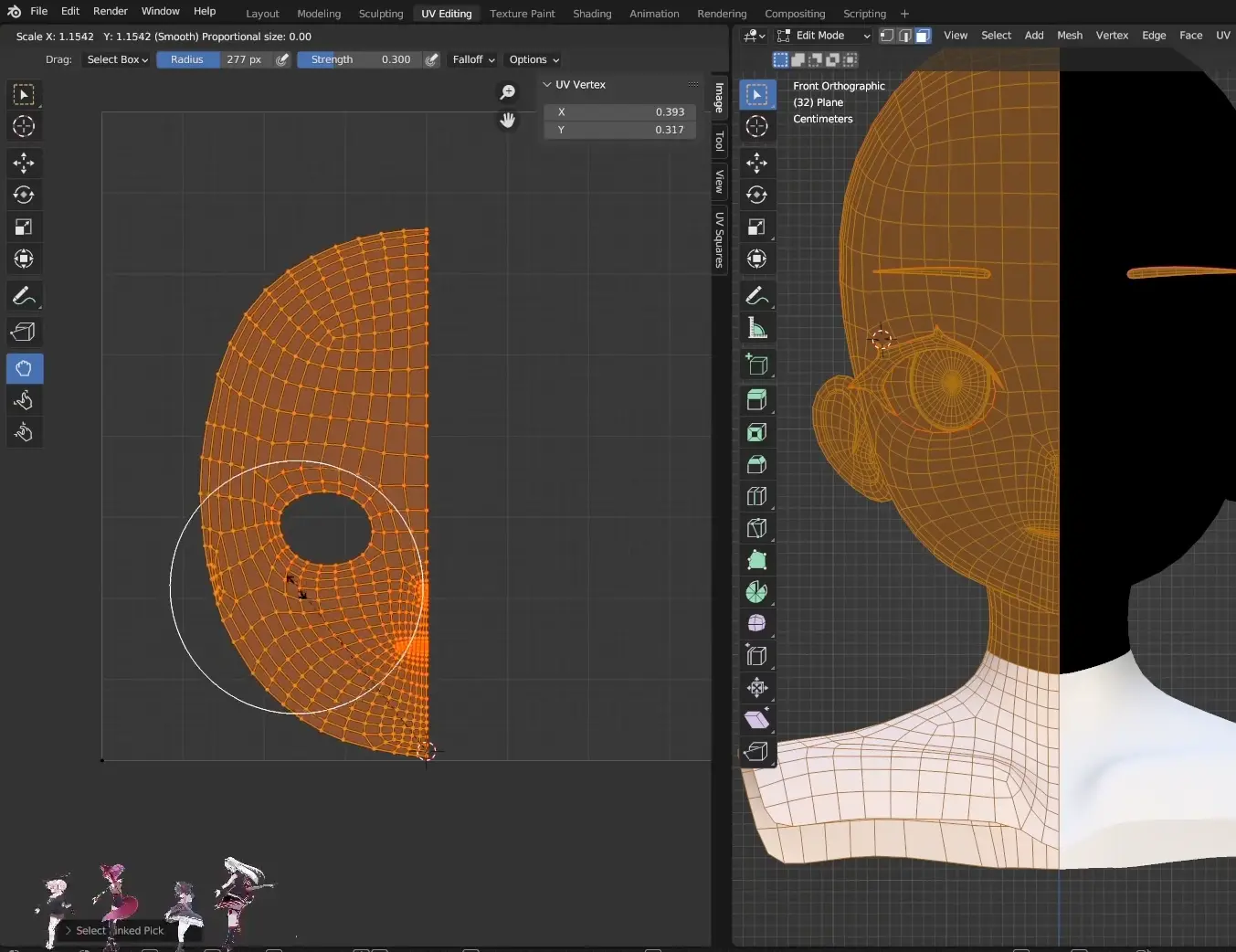Select the Grab tool in UV editor

pyautogui.click(x=24, y=368)
